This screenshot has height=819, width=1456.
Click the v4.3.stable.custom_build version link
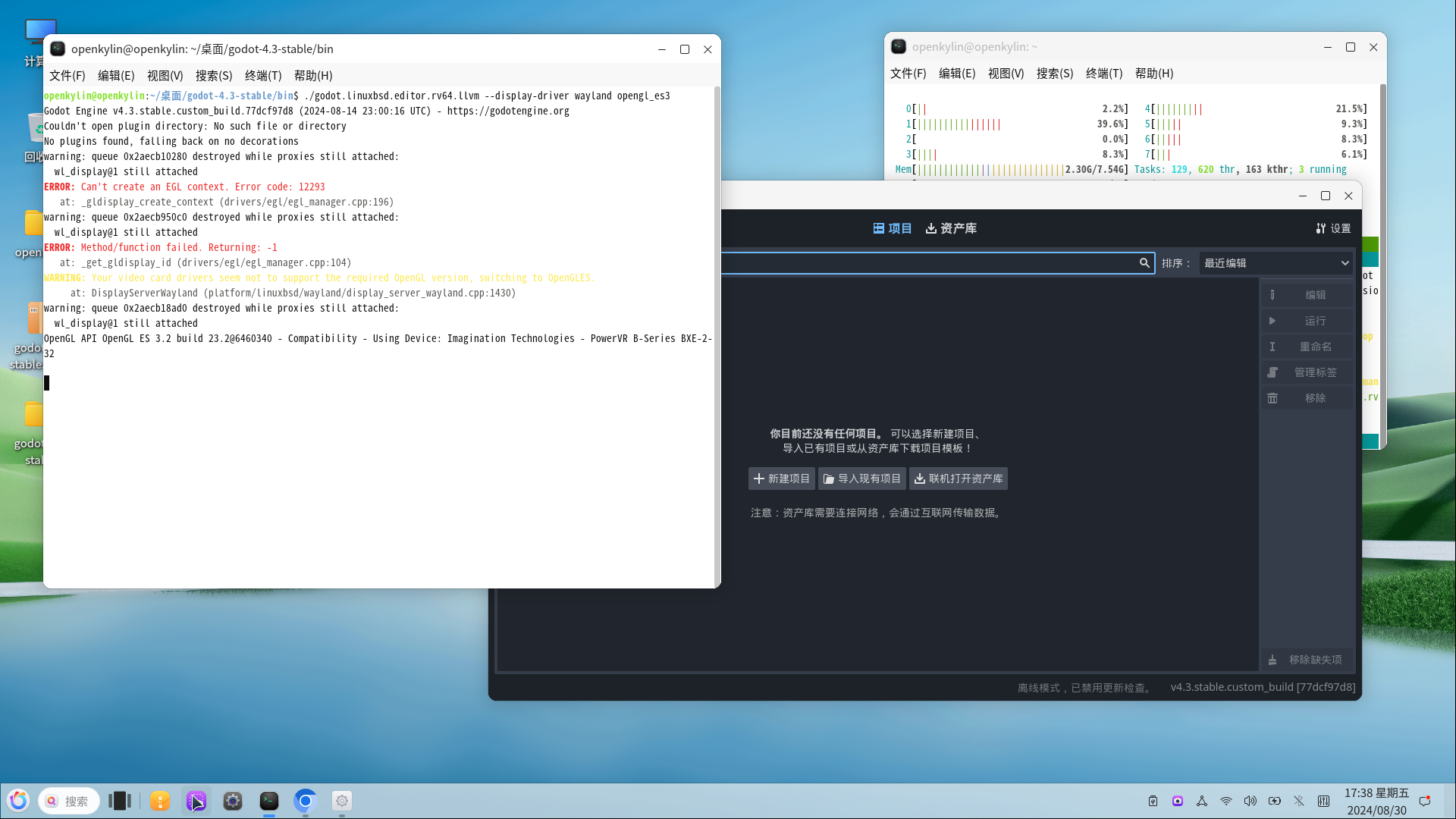point(1263,687)
